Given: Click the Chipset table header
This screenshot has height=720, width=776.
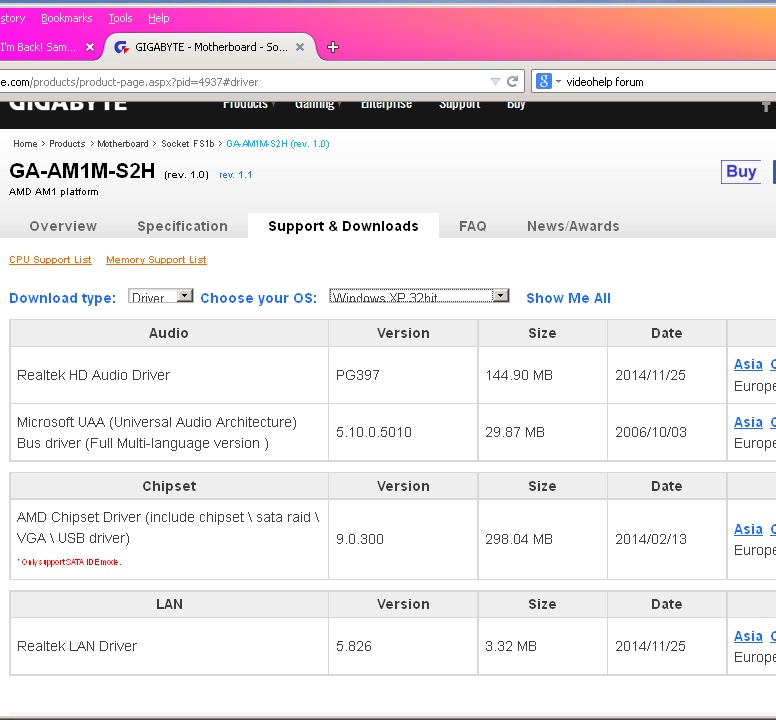Looking at the screenshot, I should click(x=169, y=486).
